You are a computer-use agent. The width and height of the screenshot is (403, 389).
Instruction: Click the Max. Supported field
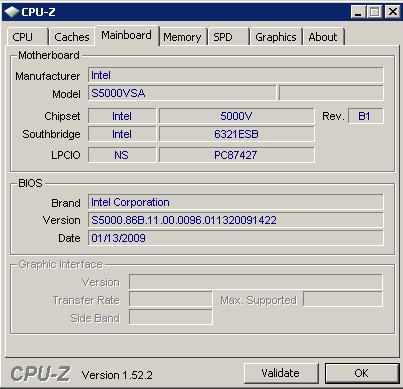pos(343,299)
